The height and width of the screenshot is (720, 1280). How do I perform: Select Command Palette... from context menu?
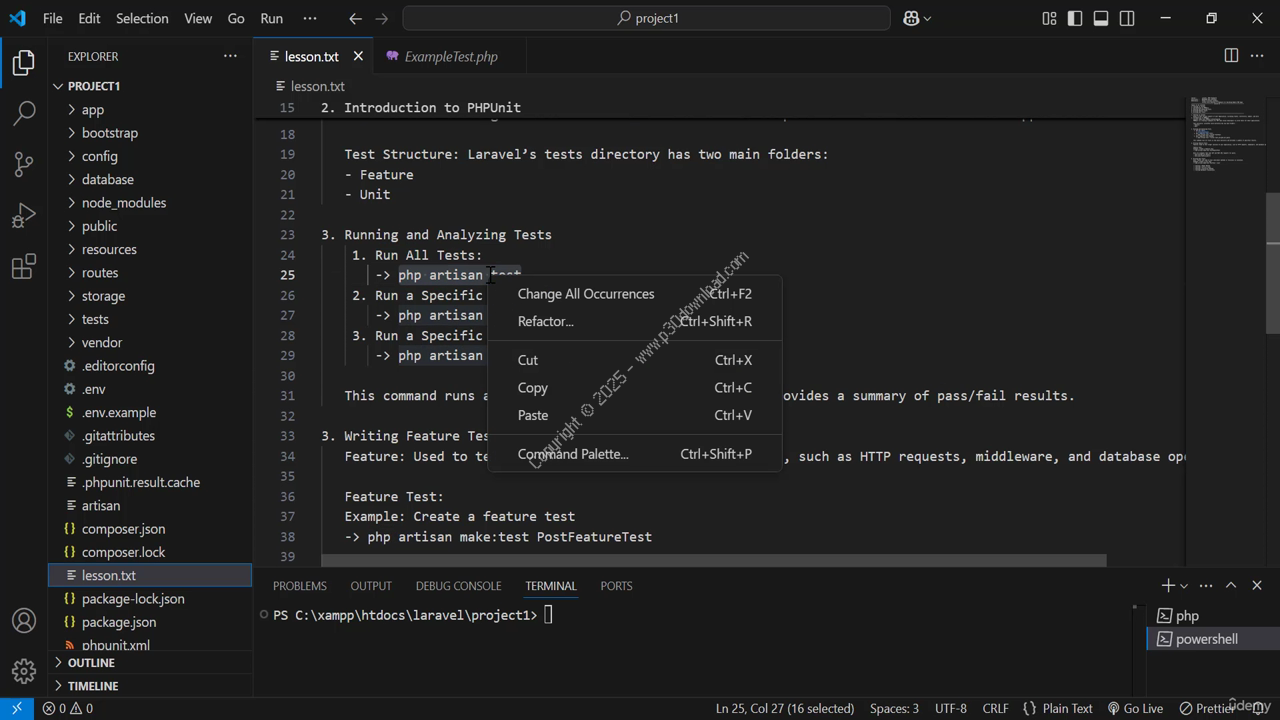pos(634,453)
